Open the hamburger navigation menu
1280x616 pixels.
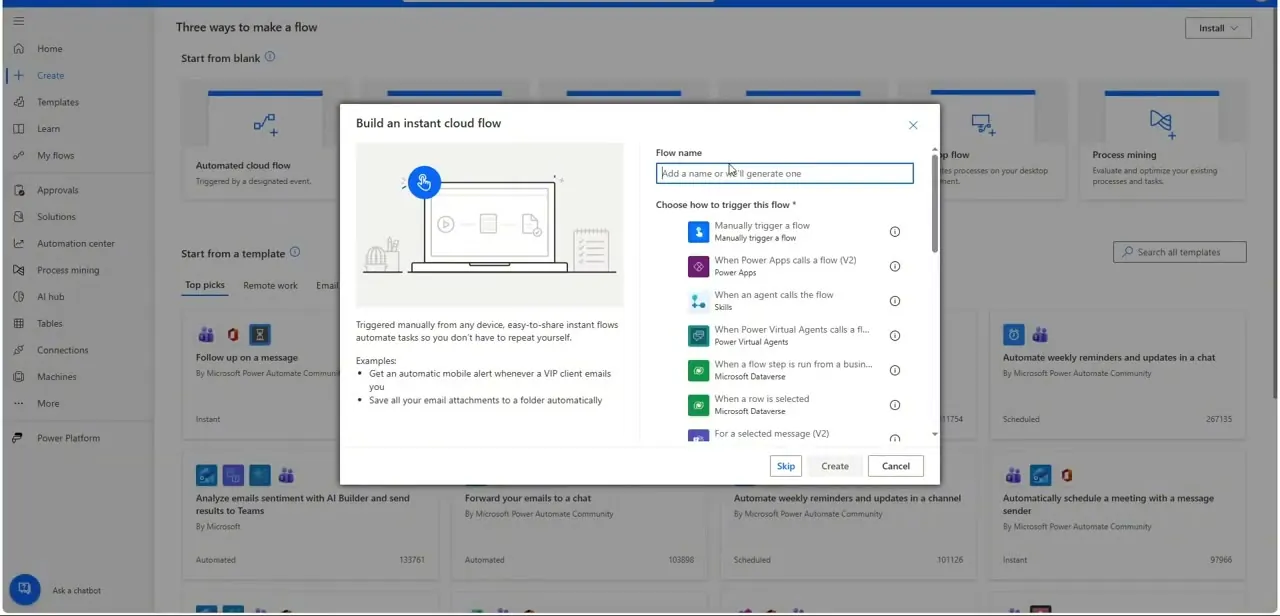click(x=18, y=21)
